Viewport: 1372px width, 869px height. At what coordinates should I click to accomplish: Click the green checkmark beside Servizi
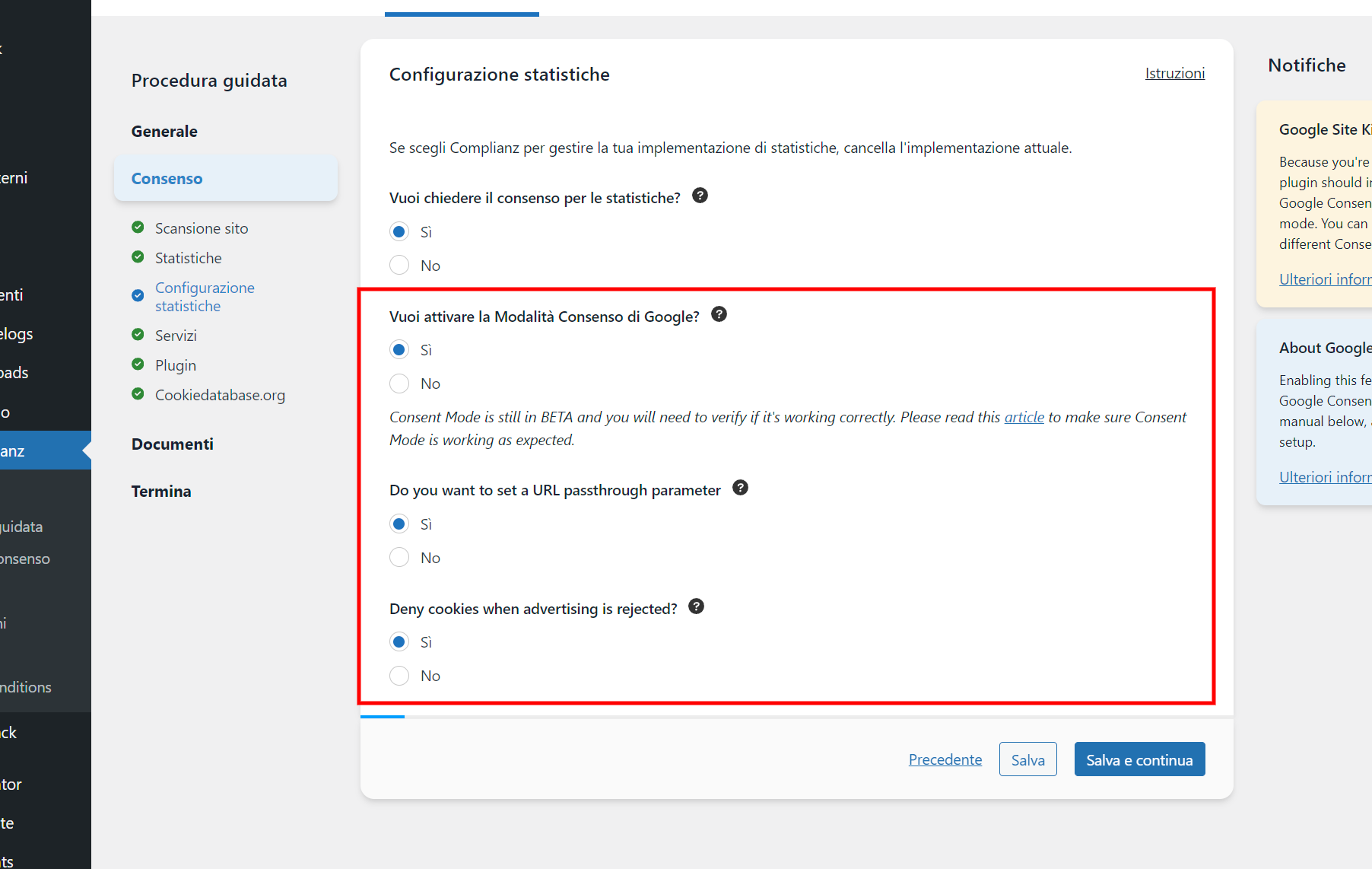pos(138,334)
